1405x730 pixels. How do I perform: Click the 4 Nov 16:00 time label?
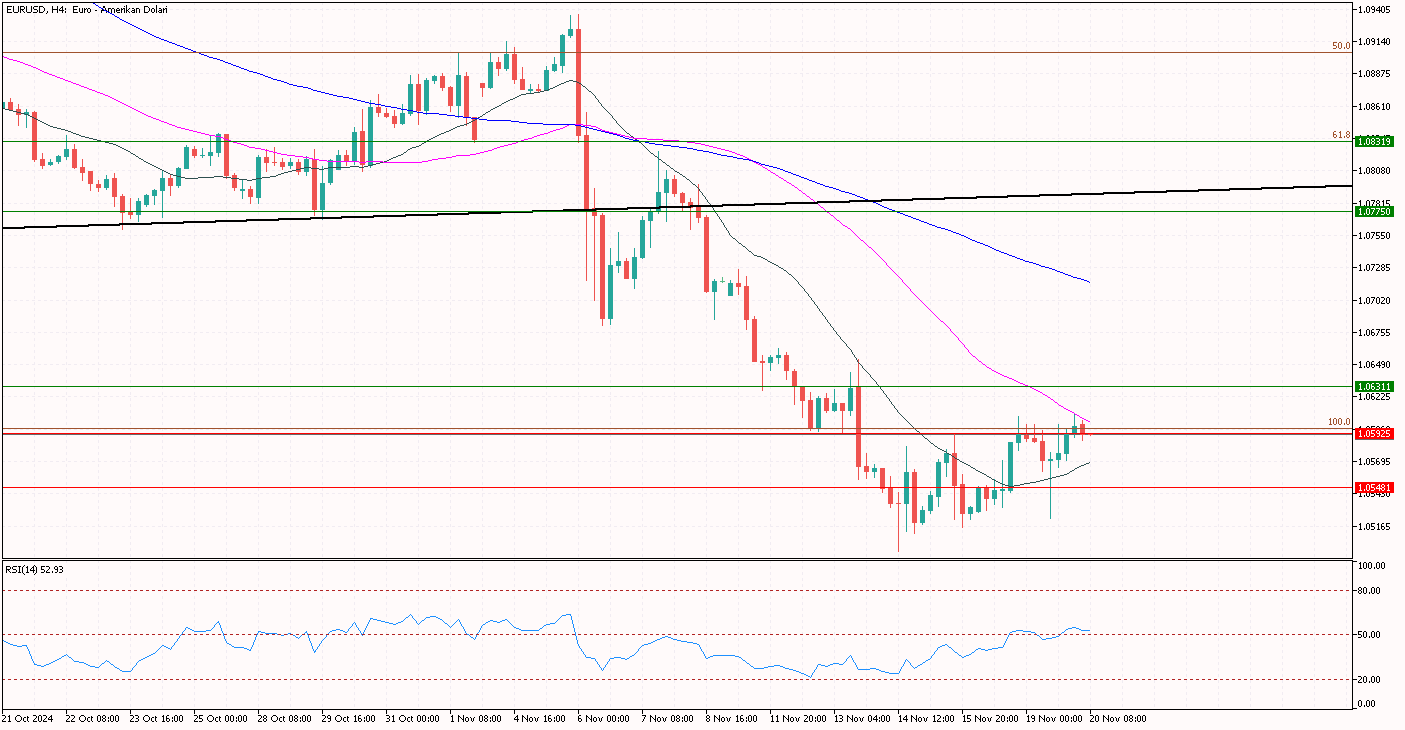click(x=540, y=719)
